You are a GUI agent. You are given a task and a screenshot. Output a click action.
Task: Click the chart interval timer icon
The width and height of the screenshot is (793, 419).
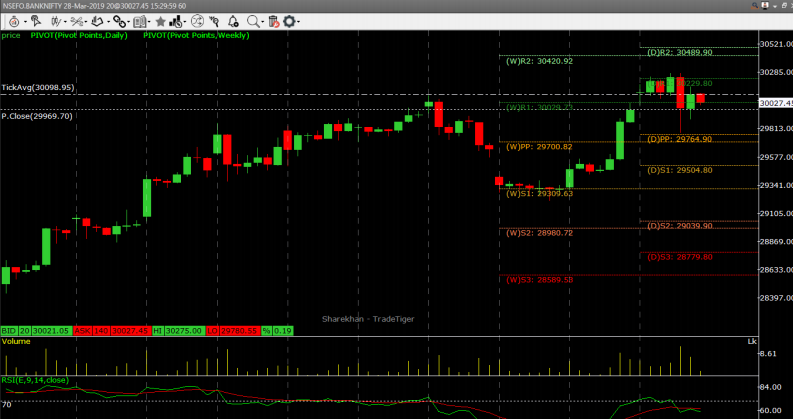(x=14, y=22)
